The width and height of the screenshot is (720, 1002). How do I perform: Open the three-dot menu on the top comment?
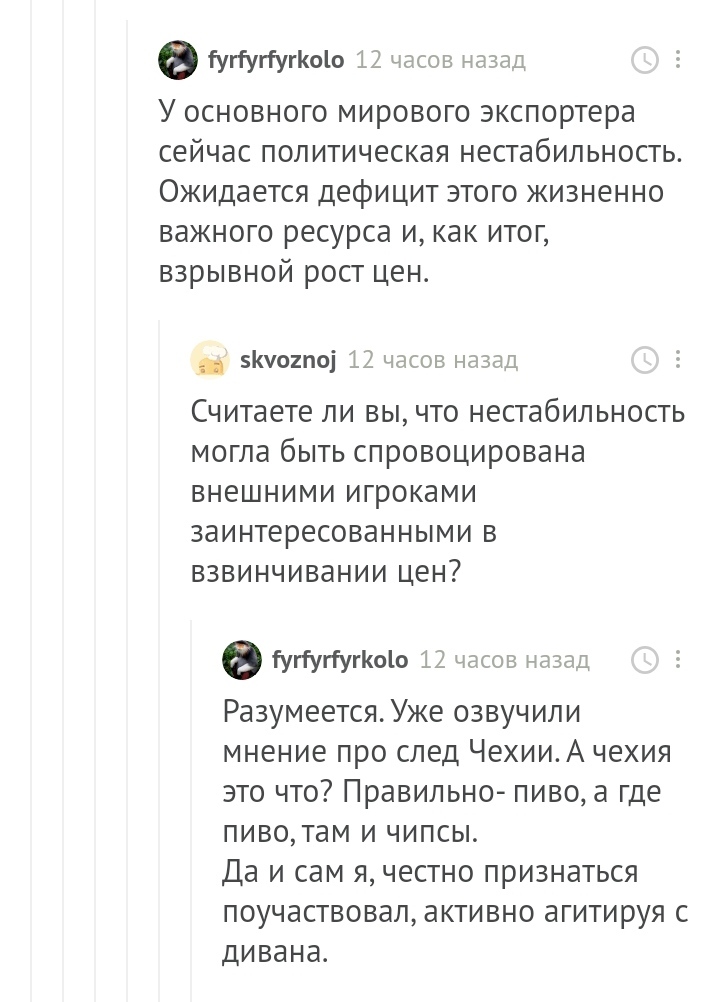pyautogui.click(x=679, y=60)
